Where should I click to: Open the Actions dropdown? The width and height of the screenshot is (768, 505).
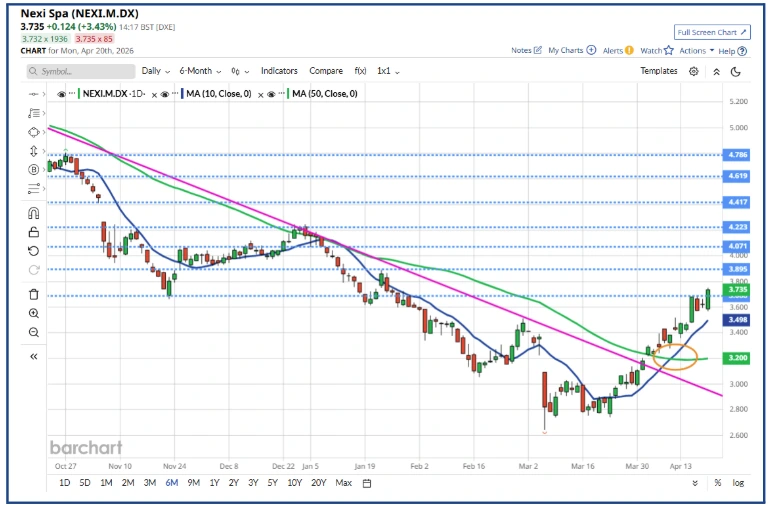coord(696,50)
